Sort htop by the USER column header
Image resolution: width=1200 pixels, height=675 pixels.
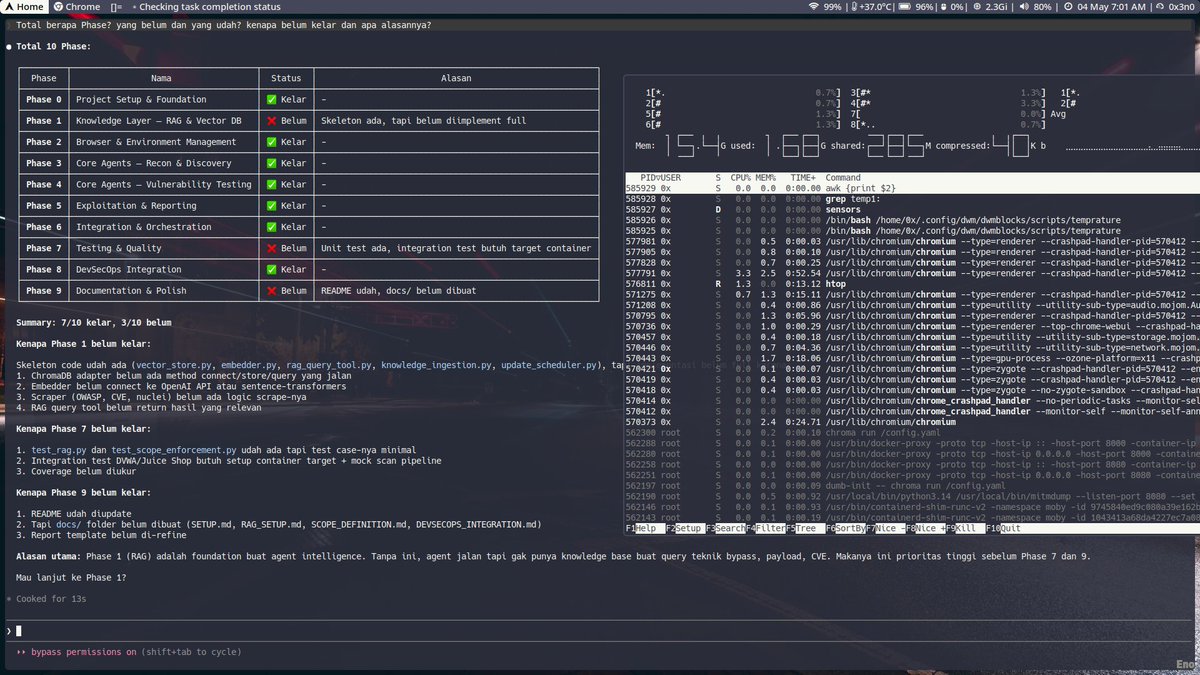coord(669,178)
